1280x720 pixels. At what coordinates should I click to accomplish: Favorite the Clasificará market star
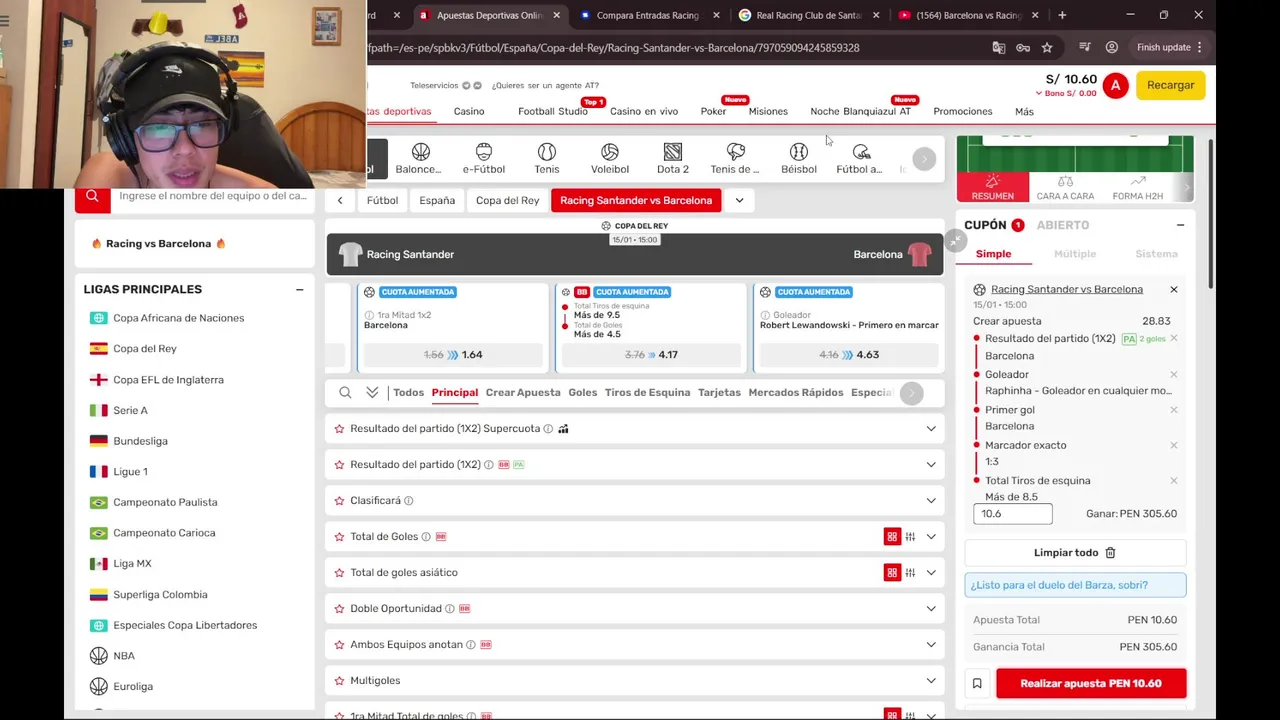click(339, 501)
